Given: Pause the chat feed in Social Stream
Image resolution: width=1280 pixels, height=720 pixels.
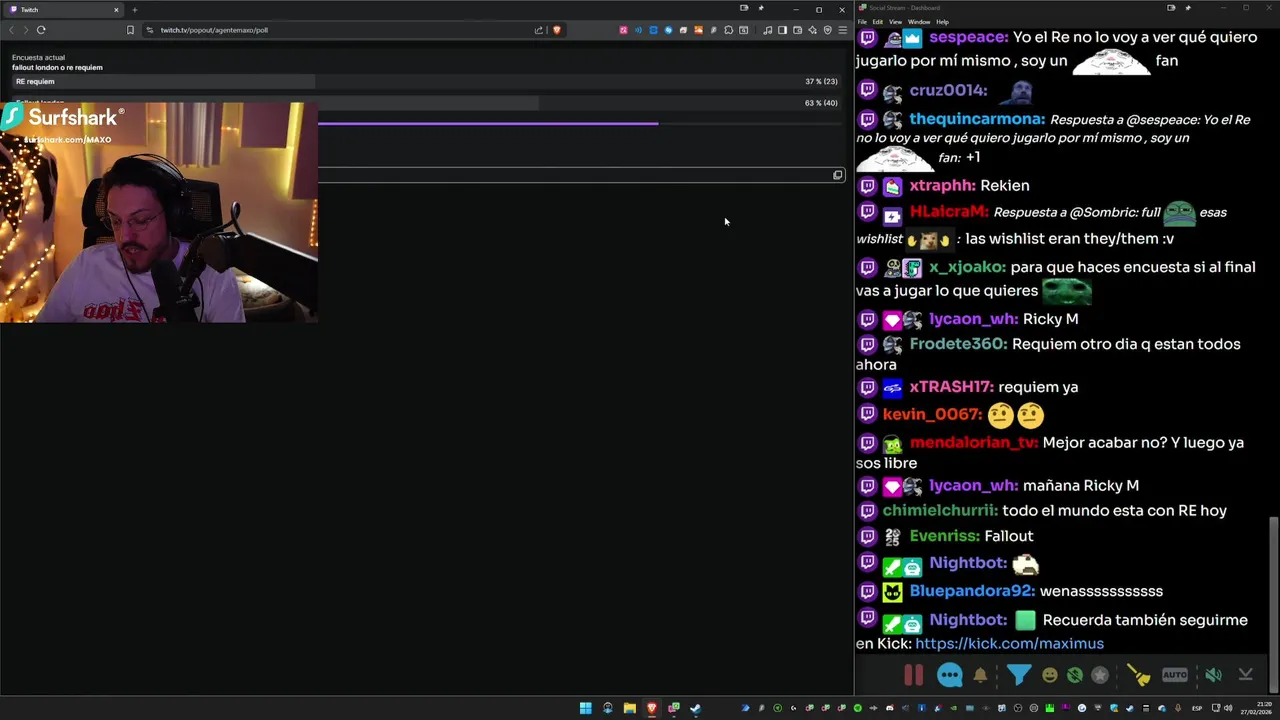Looking at the screenshot, I should coord(914,675).
